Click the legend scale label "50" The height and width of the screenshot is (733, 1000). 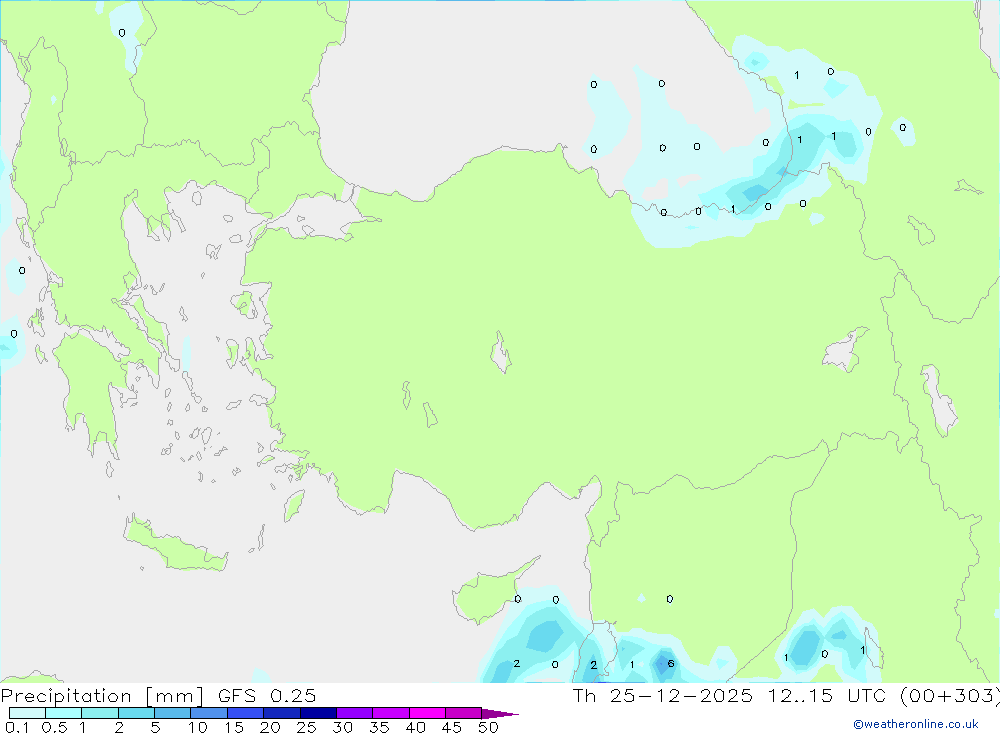click(x=489, y=727)
